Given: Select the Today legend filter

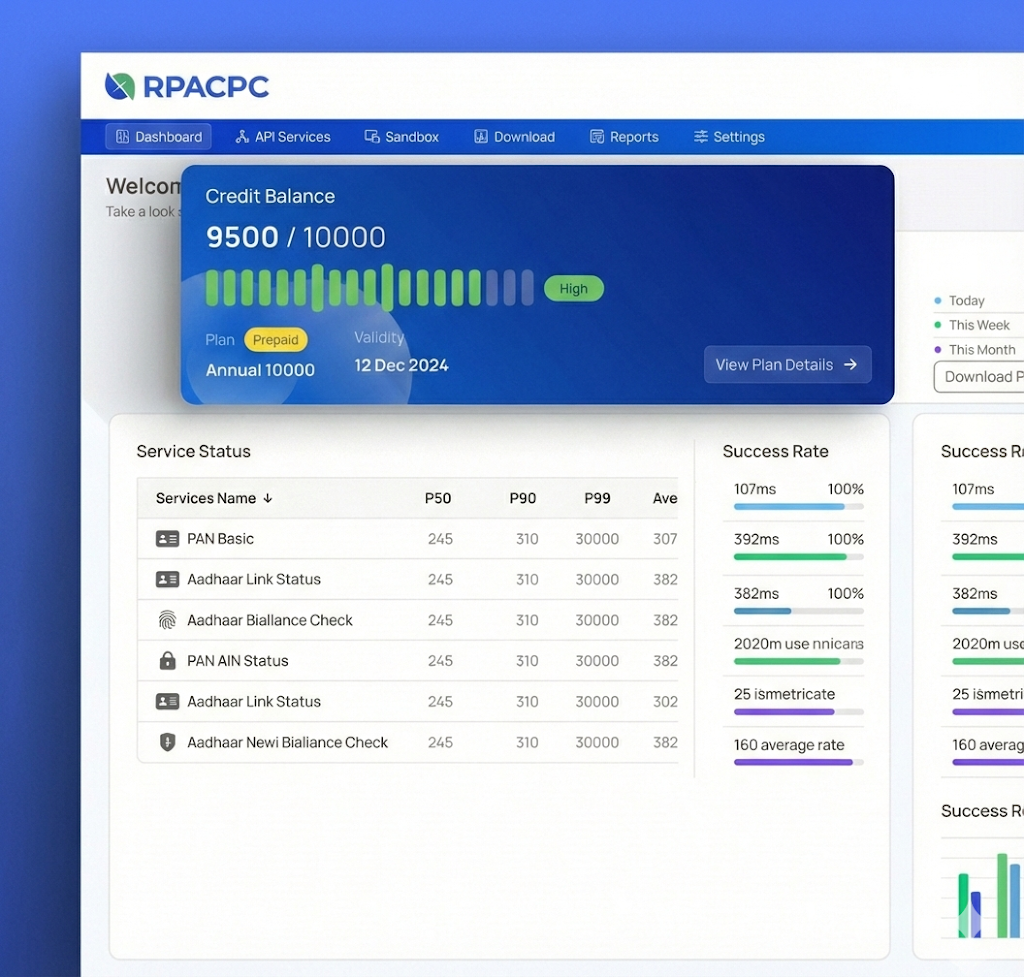Looking at the screenshot, I should tap(966, 301).
